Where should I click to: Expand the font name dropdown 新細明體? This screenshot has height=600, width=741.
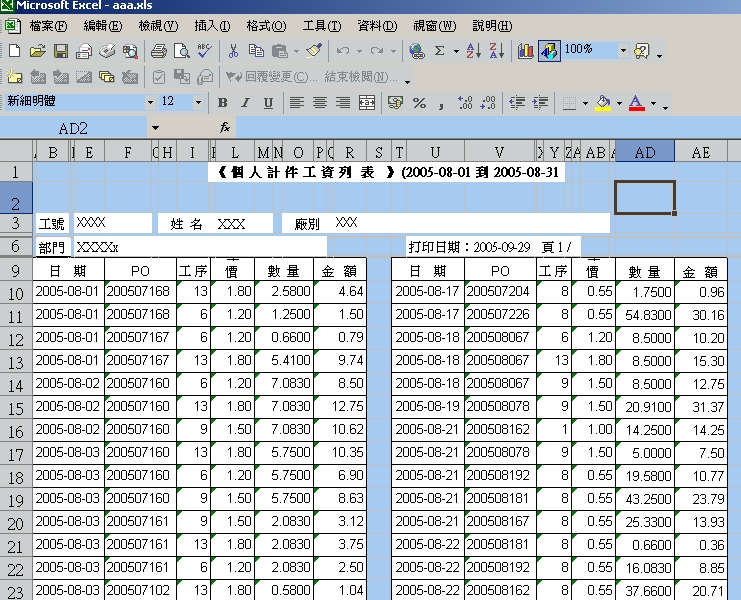(x=150, y=102)
